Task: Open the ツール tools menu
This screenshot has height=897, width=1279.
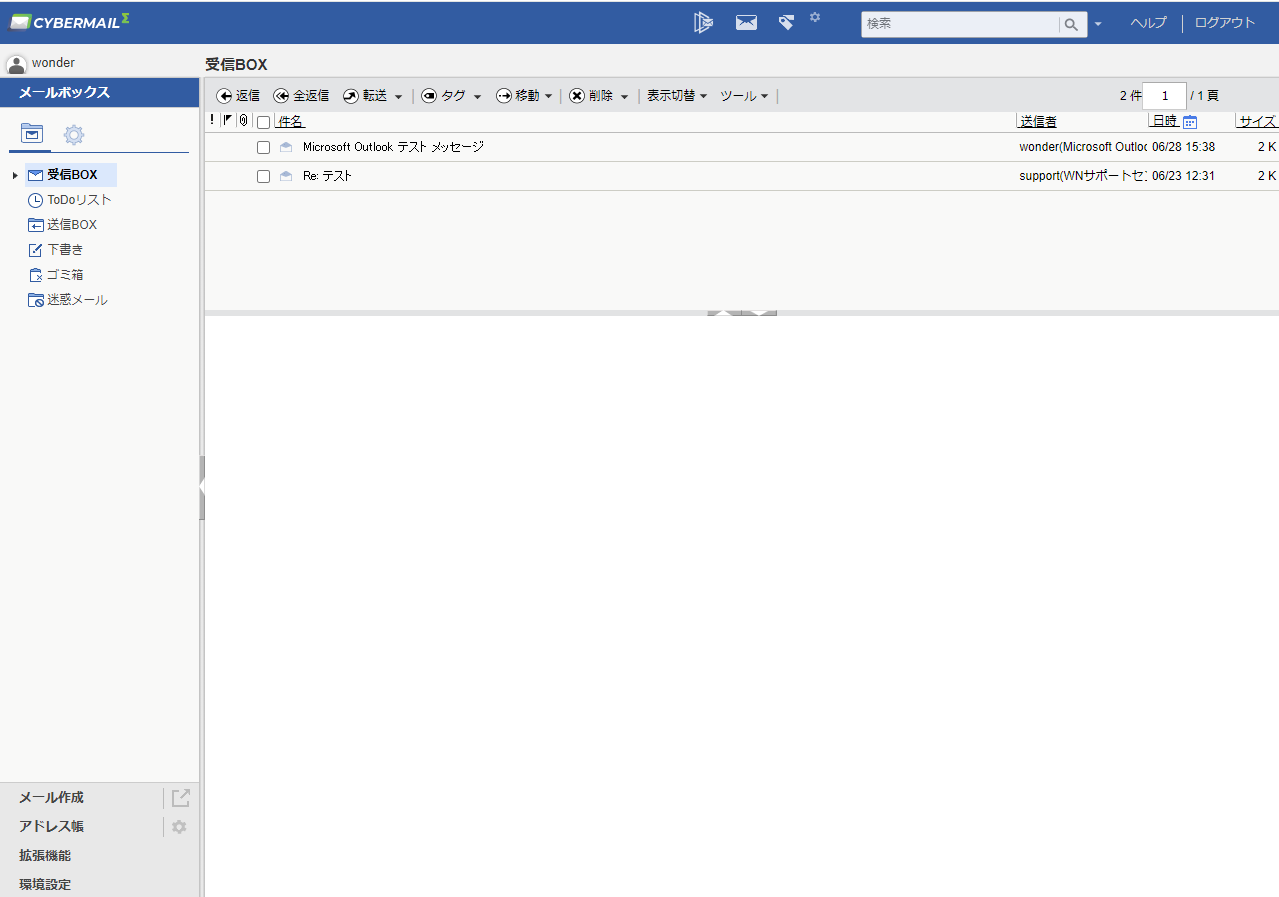Action: [744, 96]
